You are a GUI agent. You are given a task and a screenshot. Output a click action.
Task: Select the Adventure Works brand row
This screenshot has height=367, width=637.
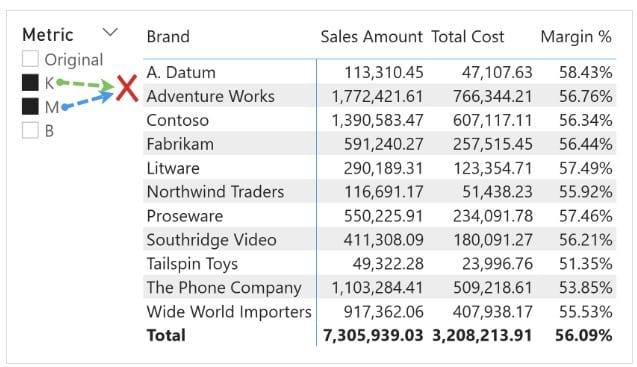(379, 96)
